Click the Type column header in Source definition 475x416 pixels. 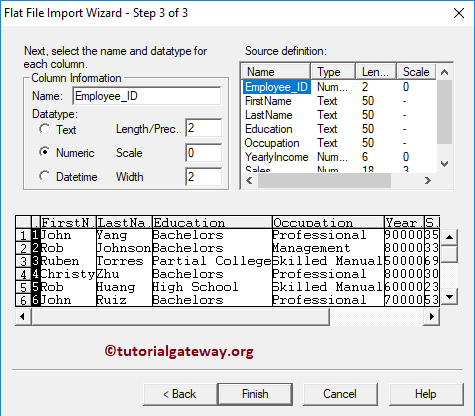333,72
